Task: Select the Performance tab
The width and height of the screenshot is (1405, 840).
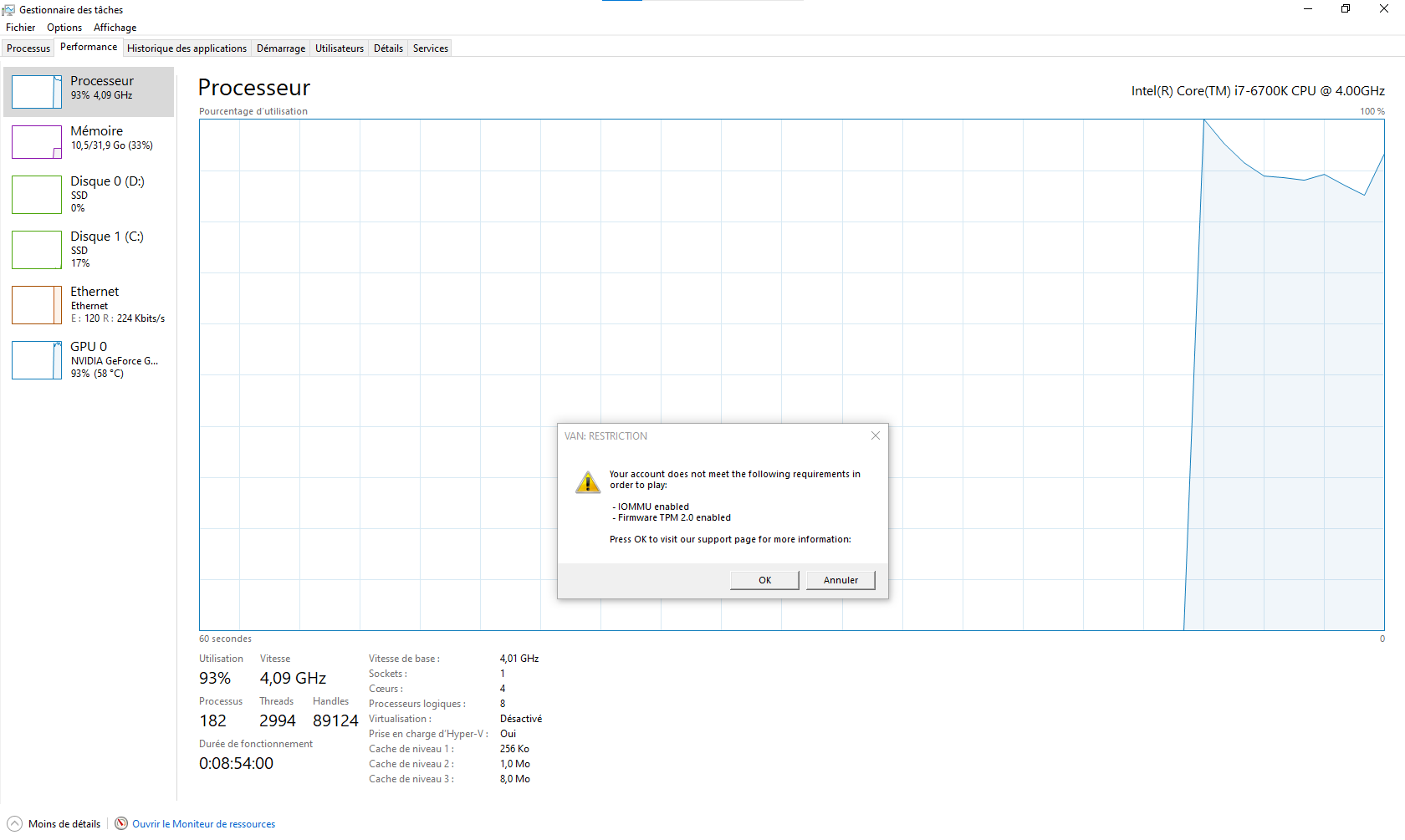Action: (x=89, y=47)
